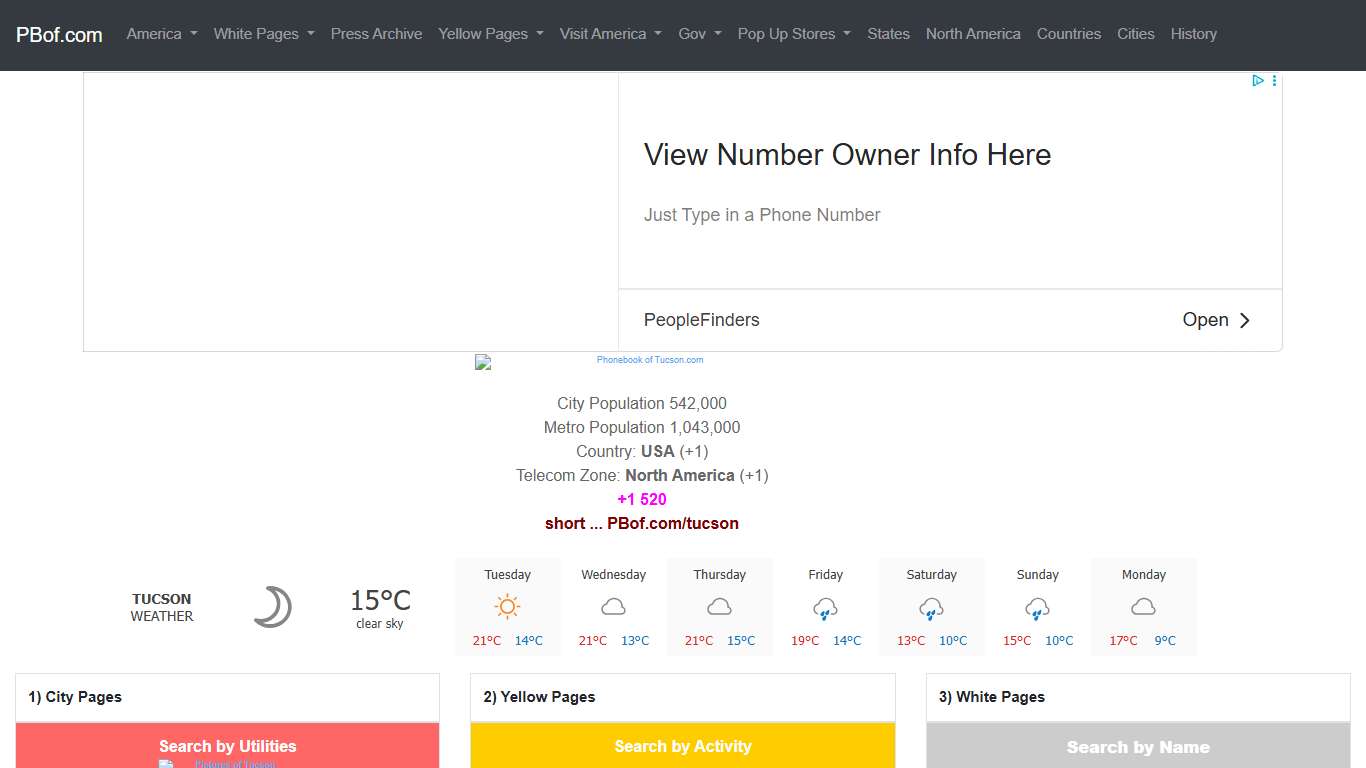
Task: Click the gray Search by Name button
Action: (x=1137, y=746)
